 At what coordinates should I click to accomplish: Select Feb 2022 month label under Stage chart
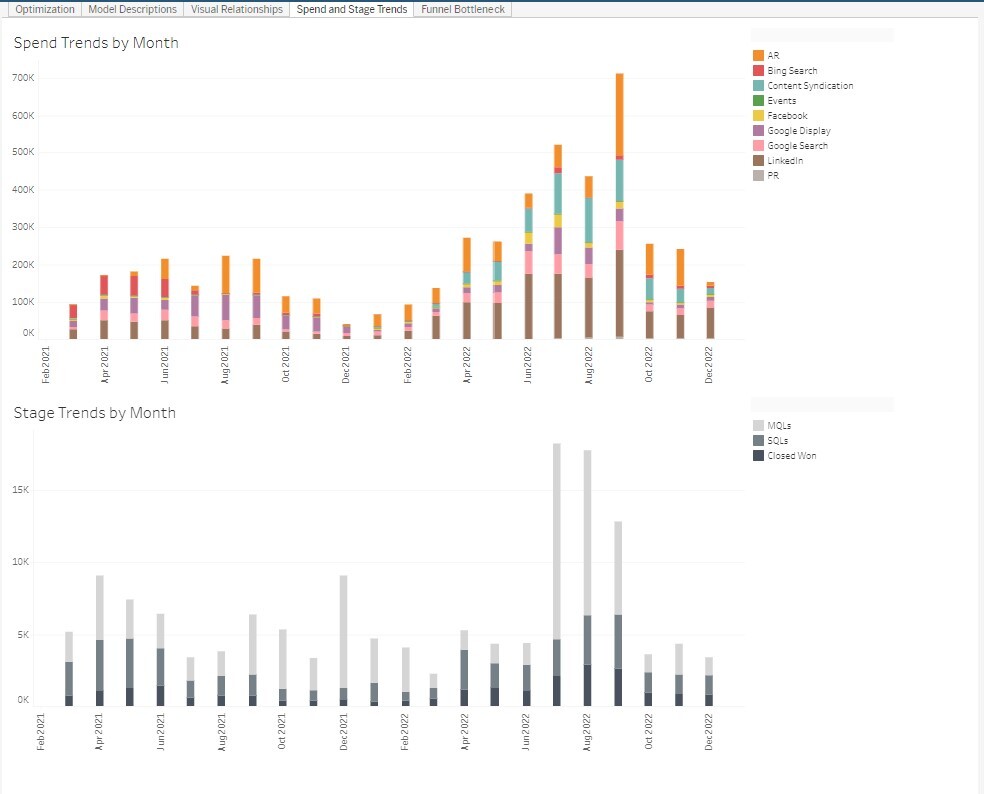tap(404, 731)
